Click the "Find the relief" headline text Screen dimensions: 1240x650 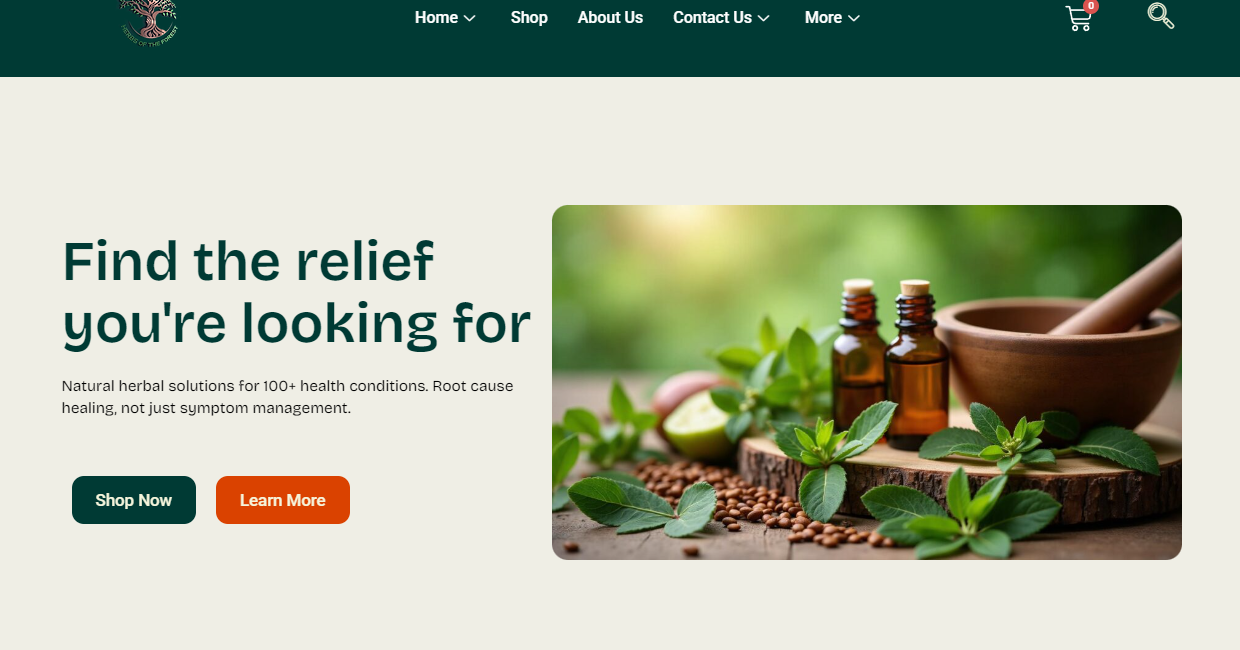click(x=248, y=261)
